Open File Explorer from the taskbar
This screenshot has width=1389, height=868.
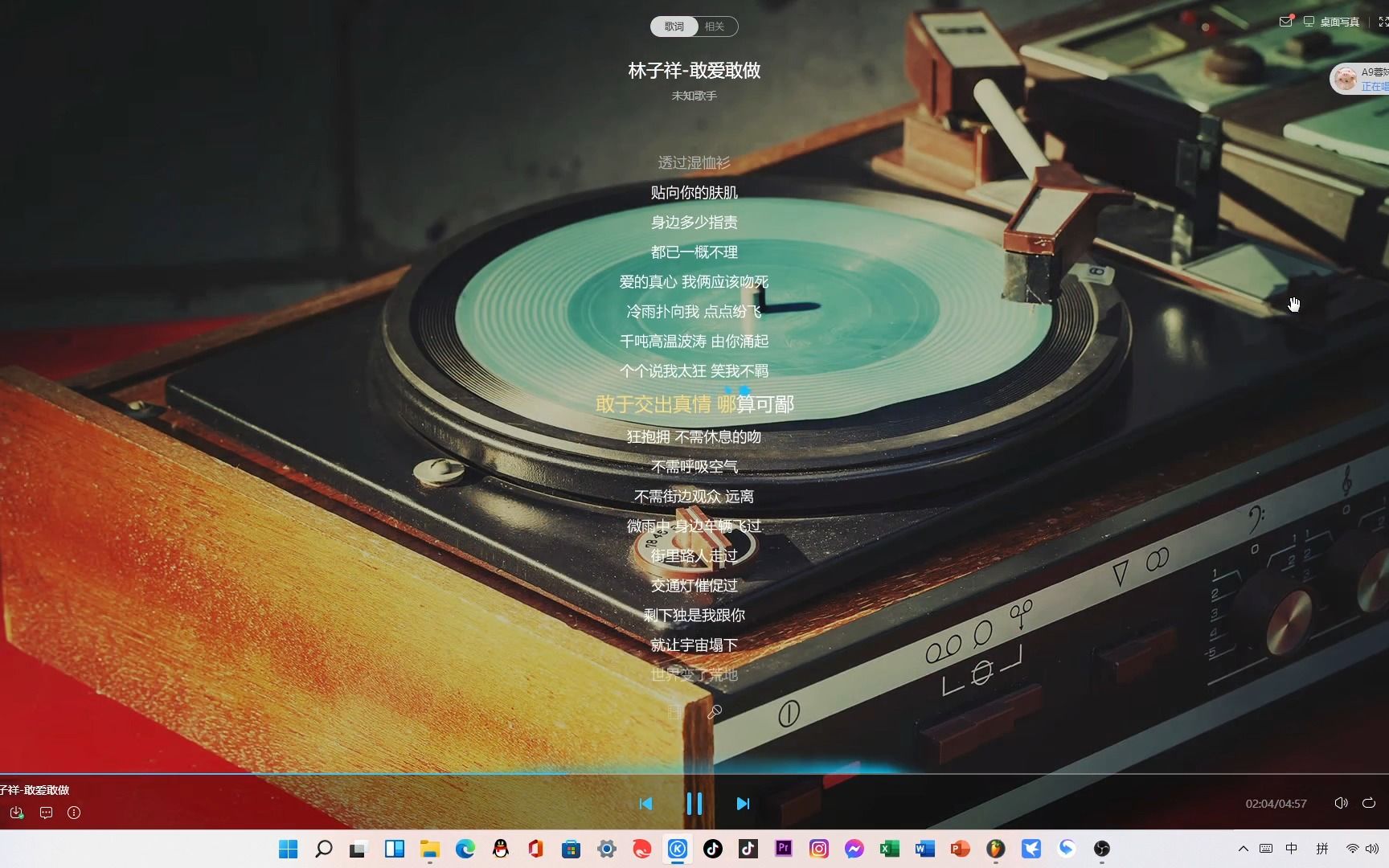tap(429, 849)
